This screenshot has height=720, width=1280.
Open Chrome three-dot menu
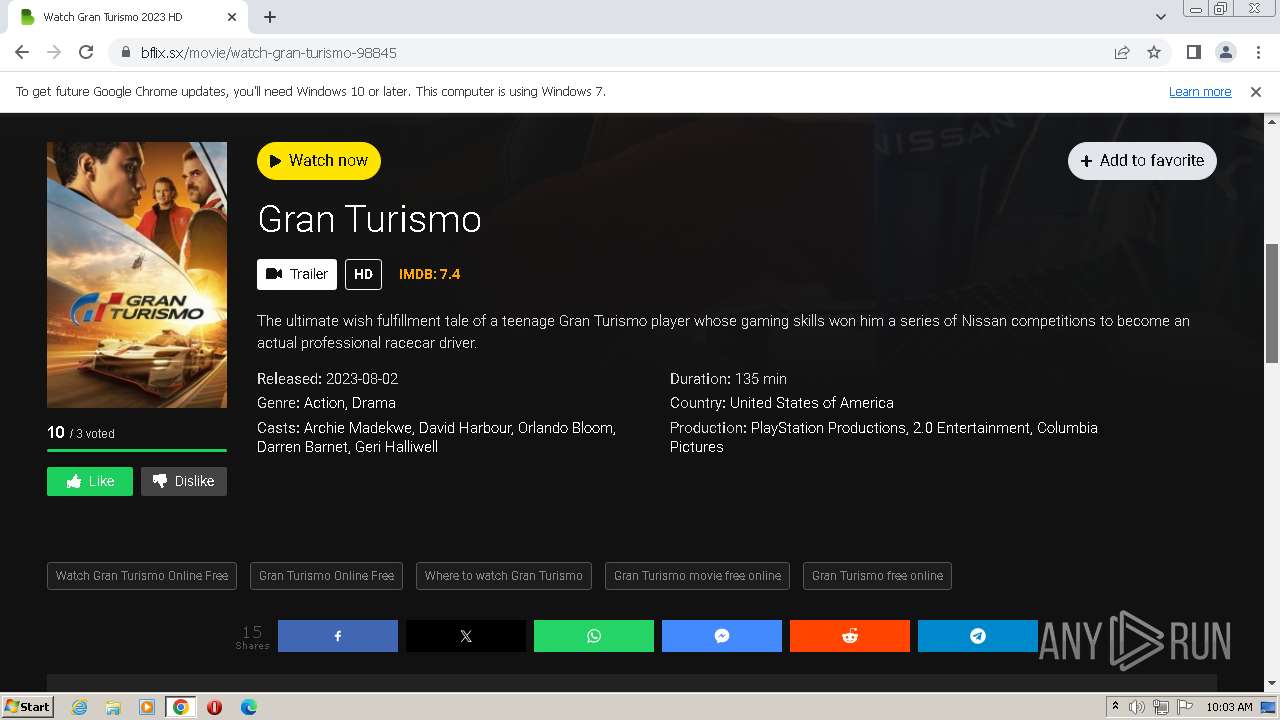point(1257,52)
